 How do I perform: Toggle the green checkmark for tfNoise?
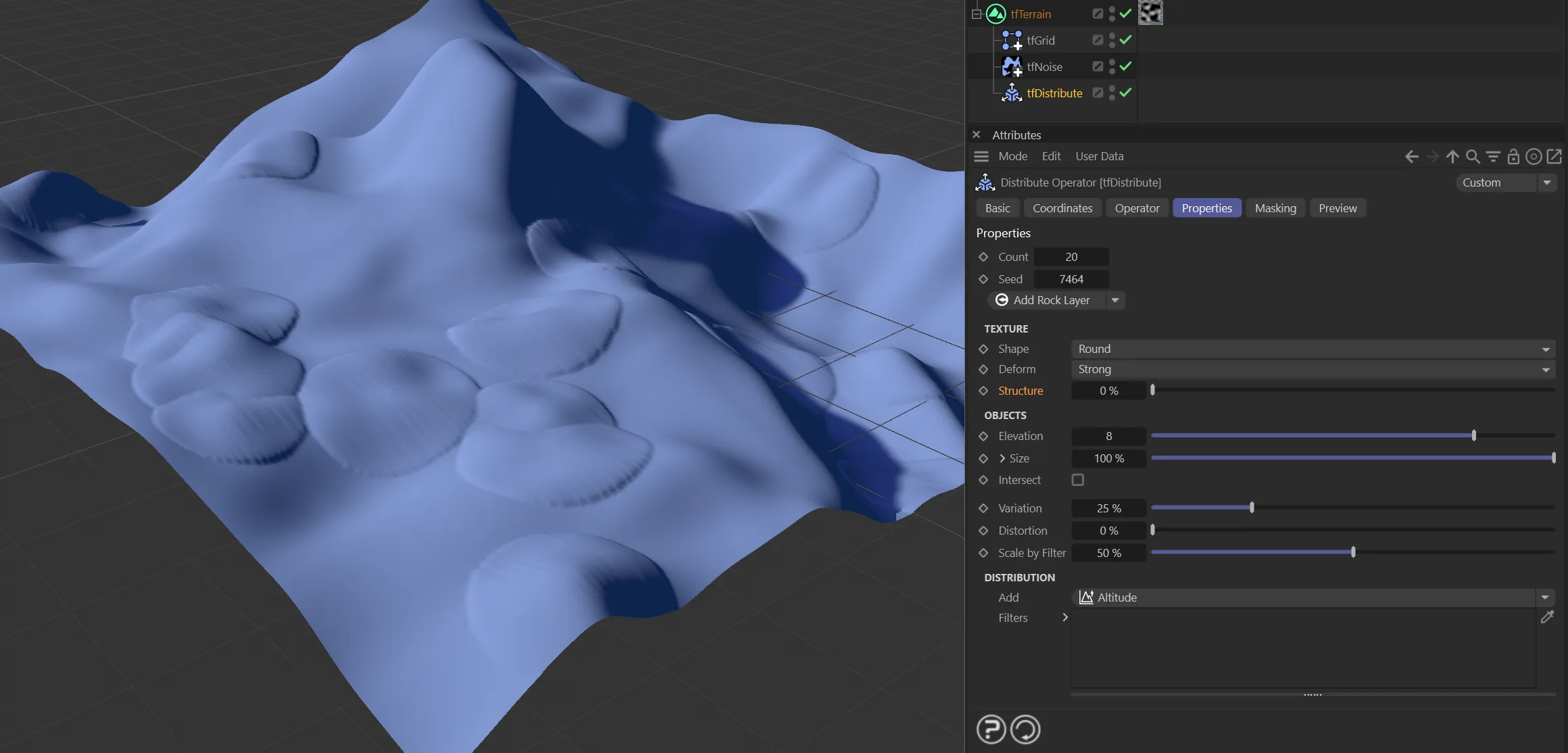(x=1125, y=66)
